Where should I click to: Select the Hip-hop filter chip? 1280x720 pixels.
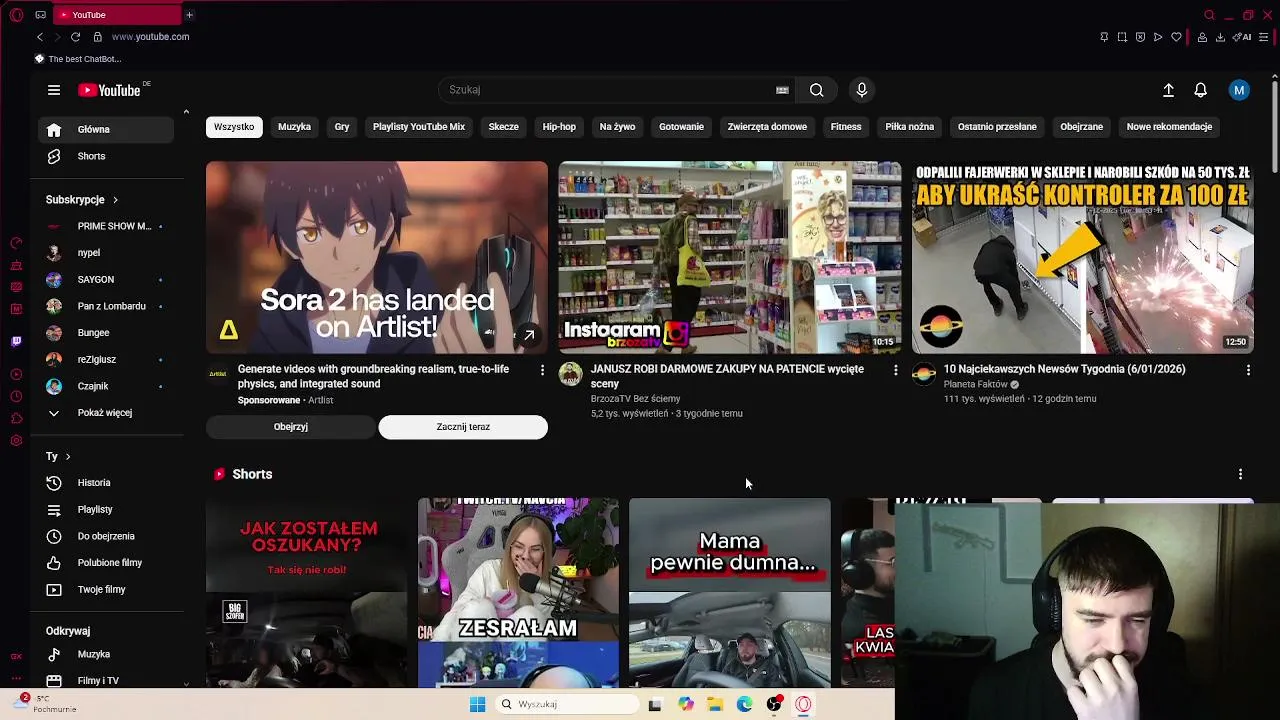tap(559, 127)
